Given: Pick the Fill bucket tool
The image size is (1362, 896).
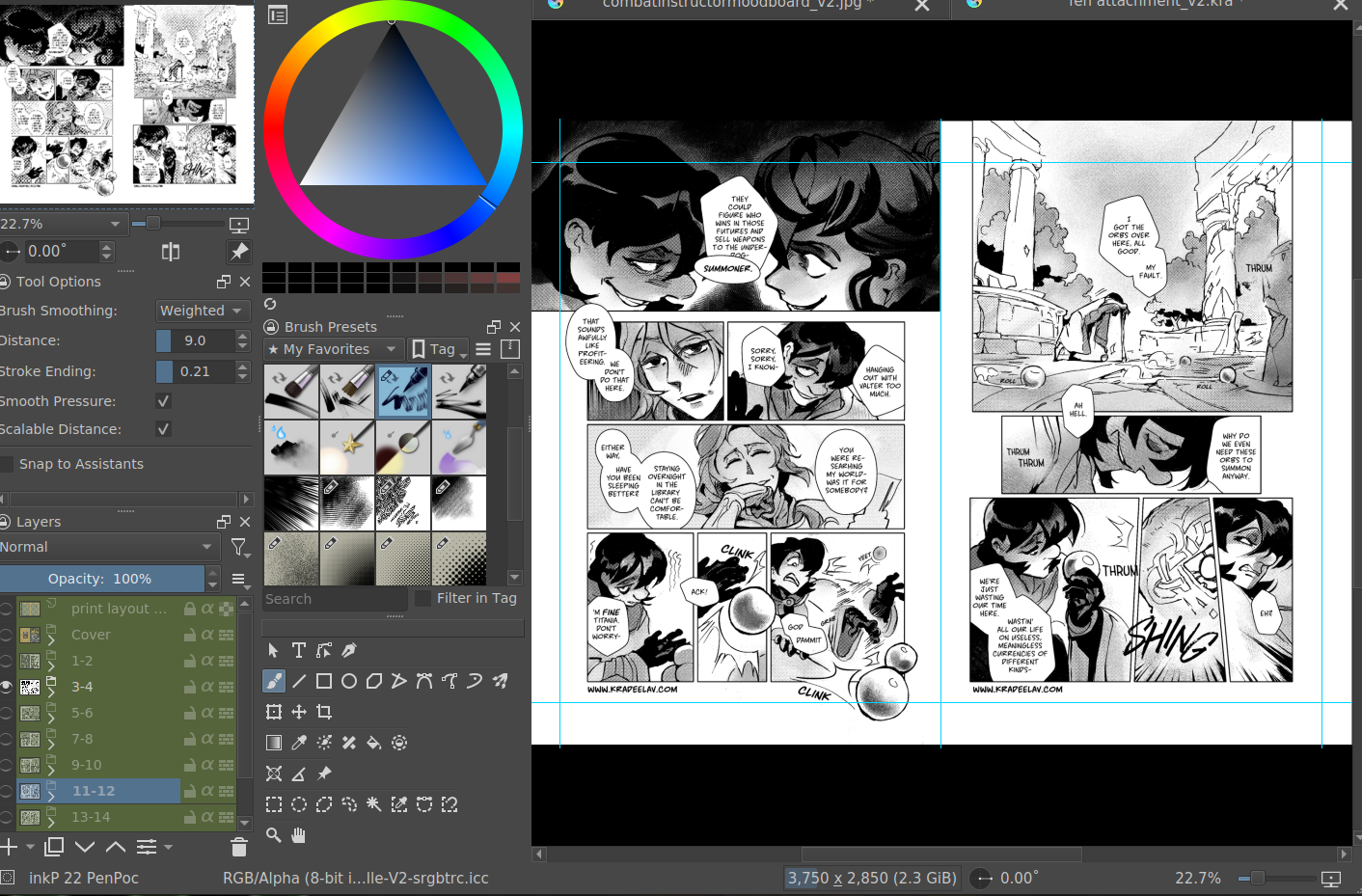Looking at the screenshot, I should click(x=374, y=743).
